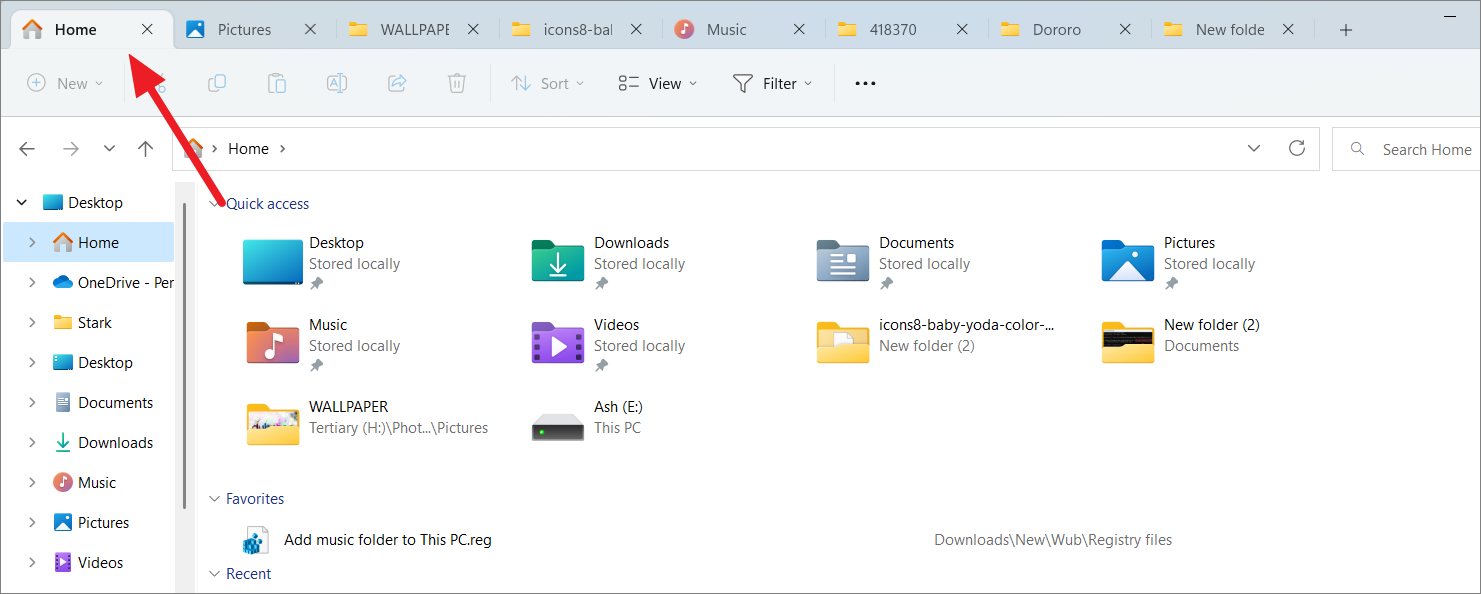The width and height of the screenshot is (1481, 594).
Task: Click Home in the address bar breadcrumb
Action: point(248,149)
